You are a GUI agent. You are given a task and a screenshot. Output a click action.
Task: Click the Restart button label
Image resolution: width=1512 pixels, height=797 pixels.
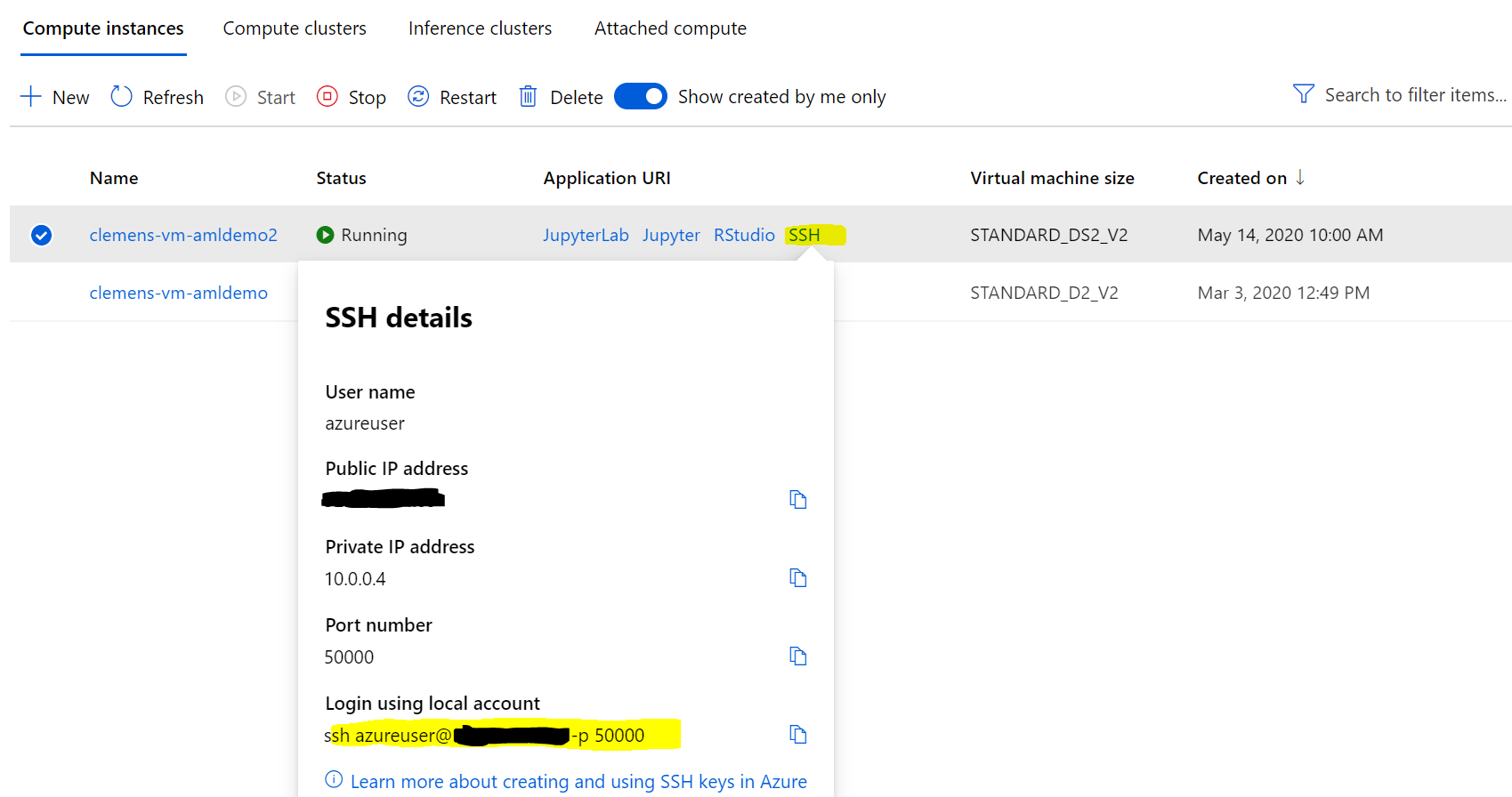coord(468,97)
